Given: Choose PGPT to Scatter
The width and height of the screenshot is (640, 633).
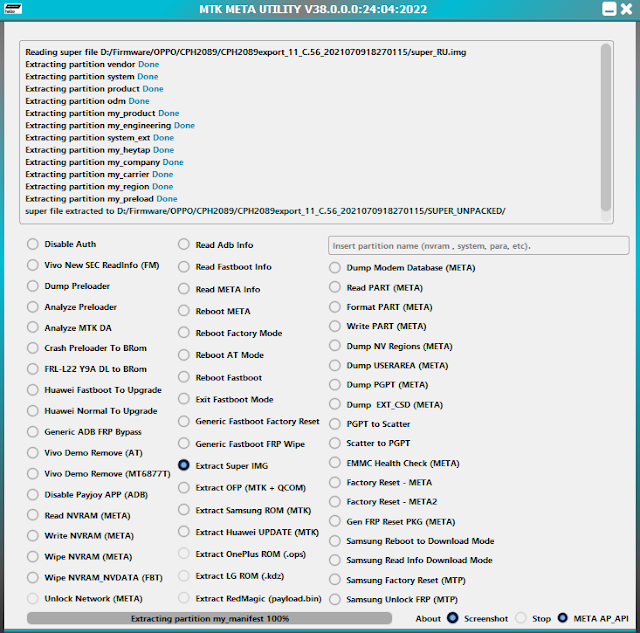Looking at the screenshot, I should point(335,424).
